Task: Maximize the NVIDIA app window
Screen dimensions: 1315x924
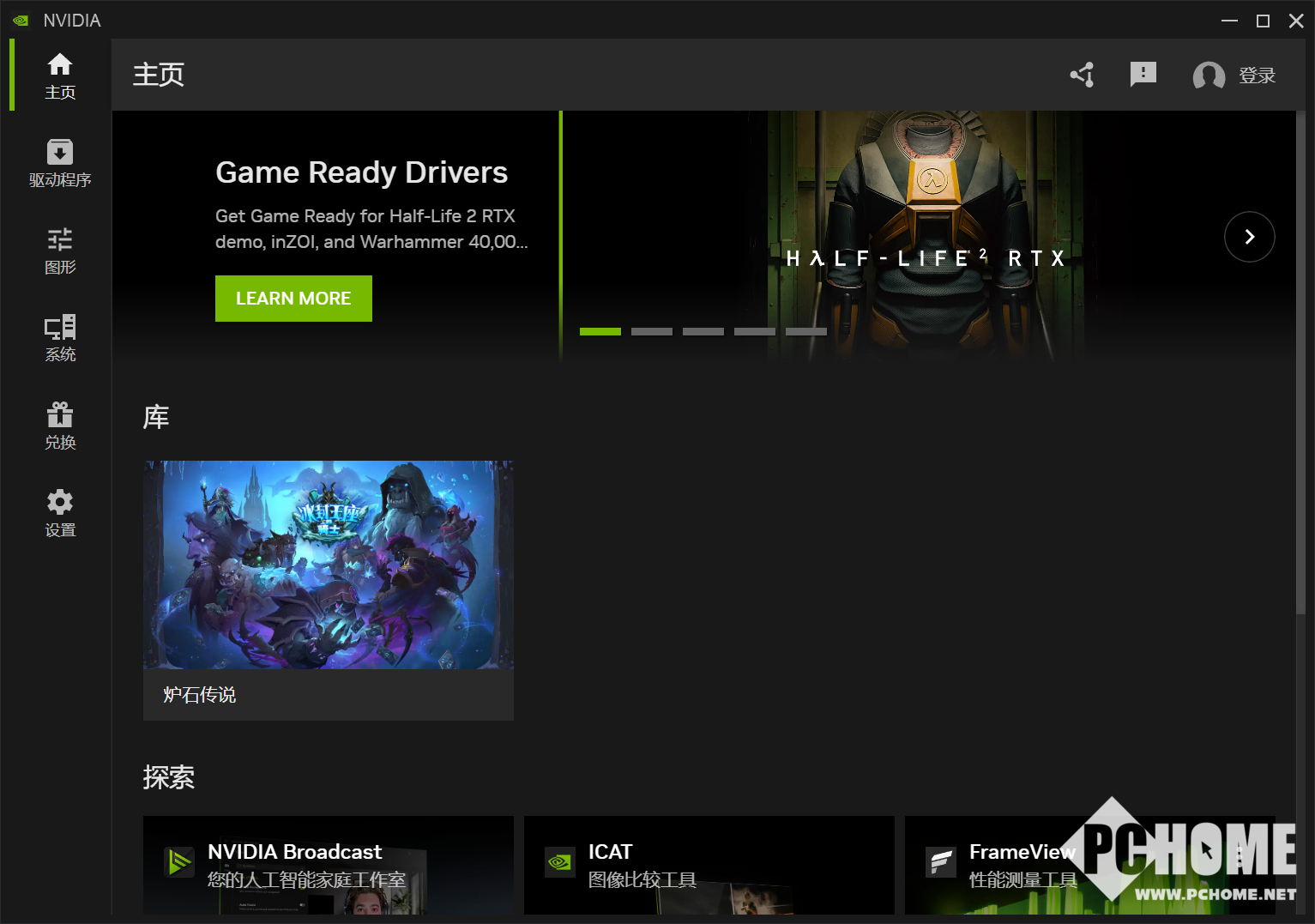Action: pyautogui.click(x=1263, y=21)
